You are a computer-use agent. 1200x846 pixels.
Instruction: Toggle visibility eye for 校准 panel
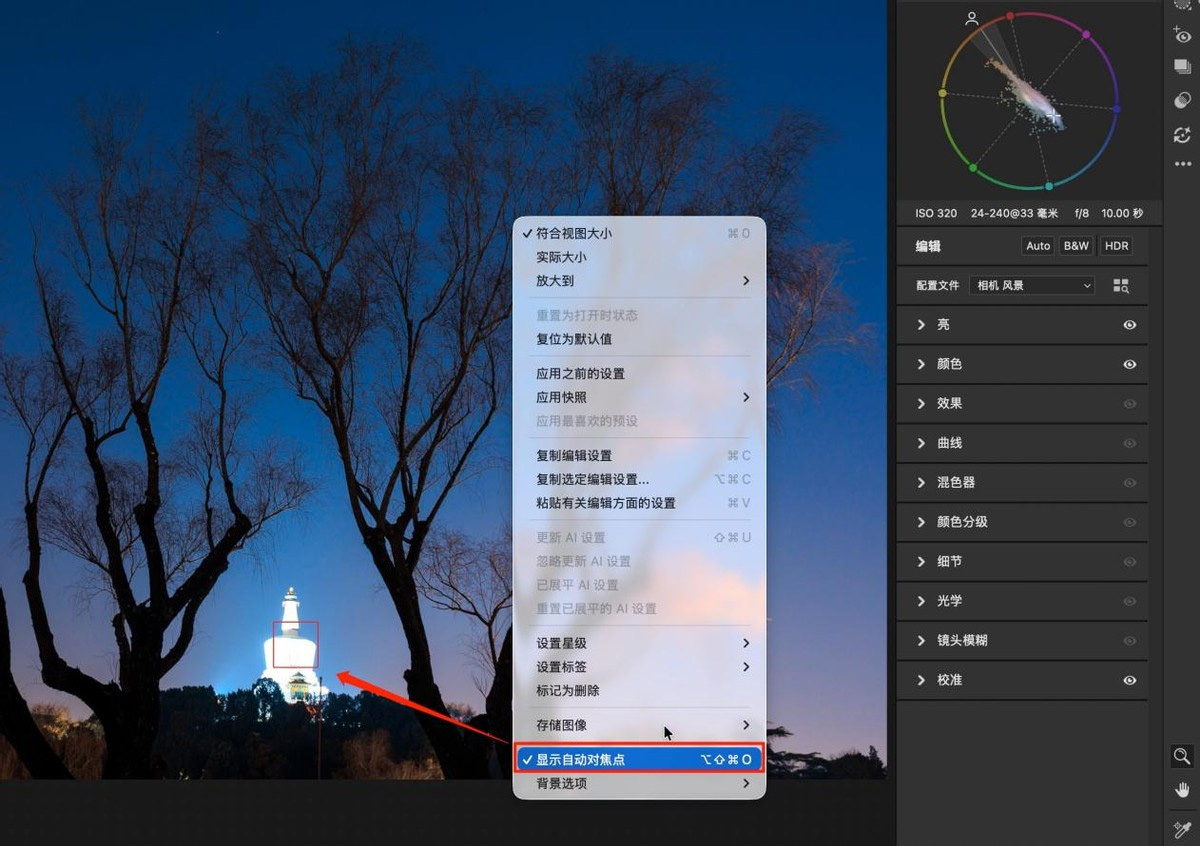point(1130,680)
